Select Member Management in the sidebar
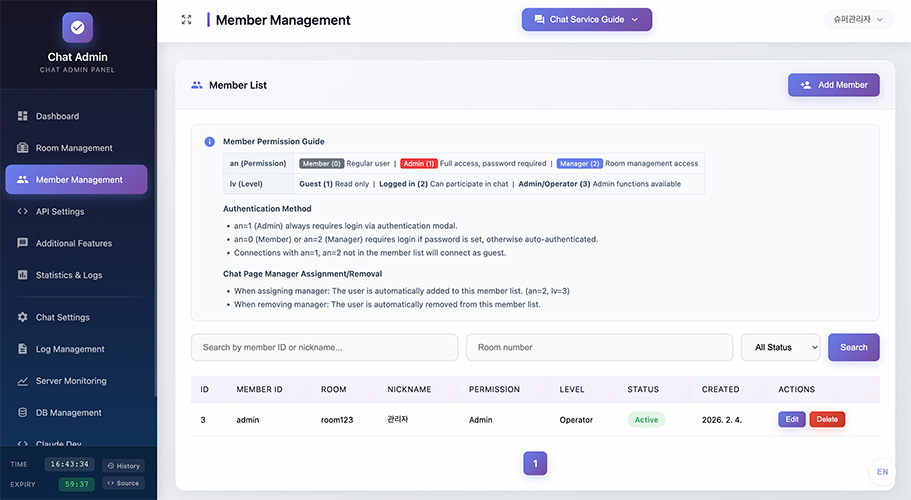This screenshot has height=500, width=911. pos(76,179)
